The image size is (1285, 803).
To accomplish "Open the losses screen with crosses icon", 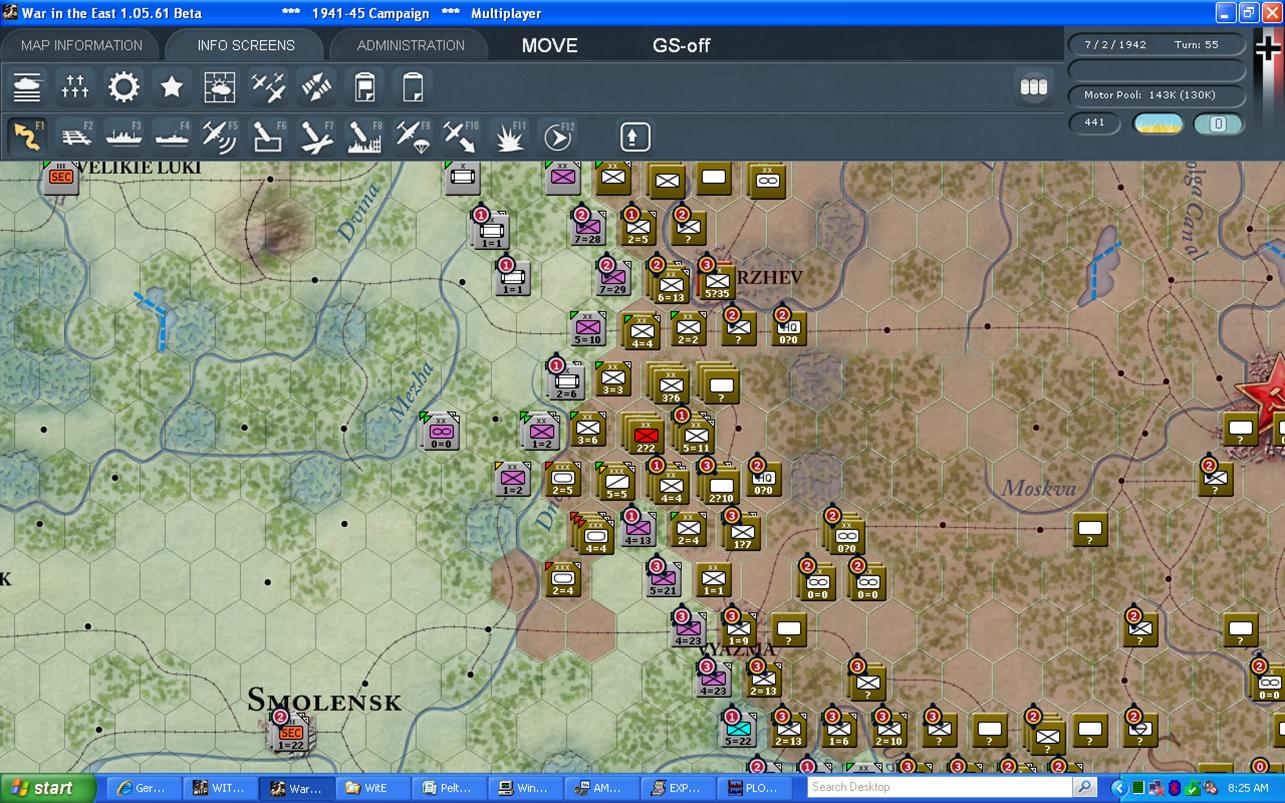I will pos(75,88).
